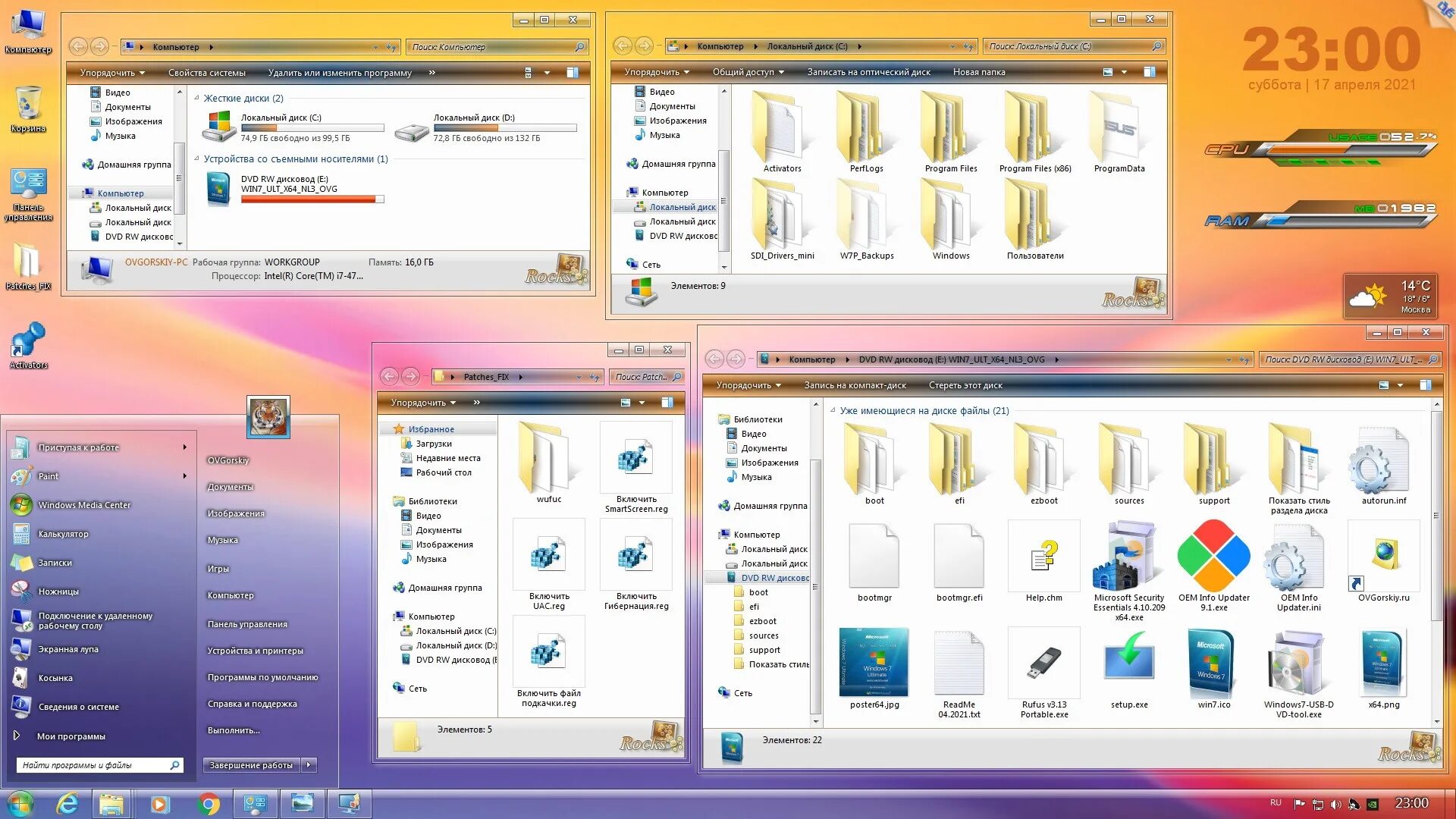Open Microsoft Security Essentials installer file

(x=1128, y=557)
